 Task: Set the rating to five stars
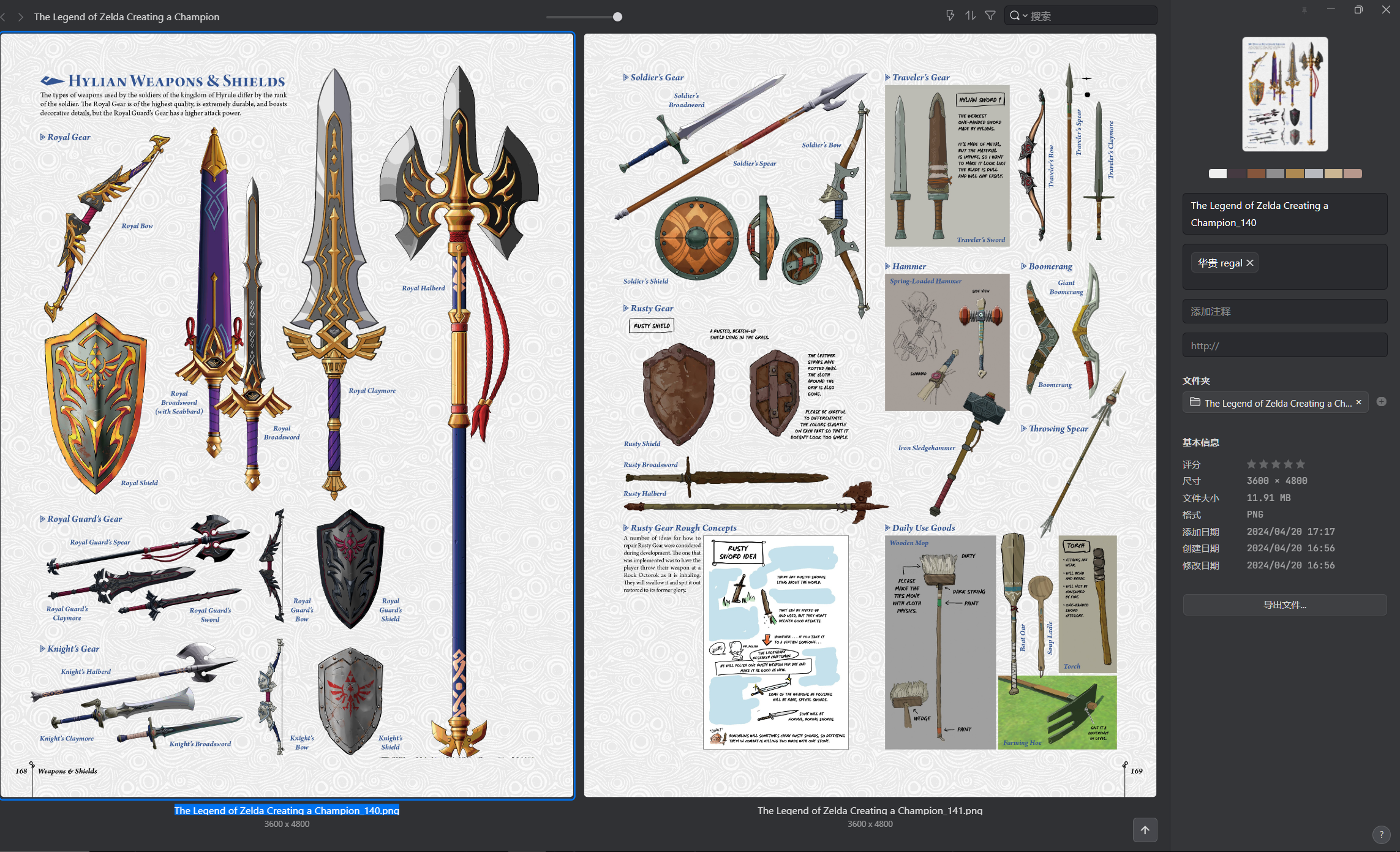1301,464
